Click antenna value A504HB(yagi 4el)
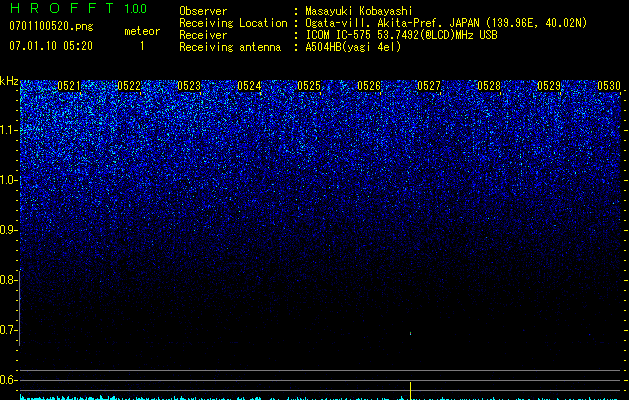The height and width of the screenshot is (400, 629). [353, 47]
